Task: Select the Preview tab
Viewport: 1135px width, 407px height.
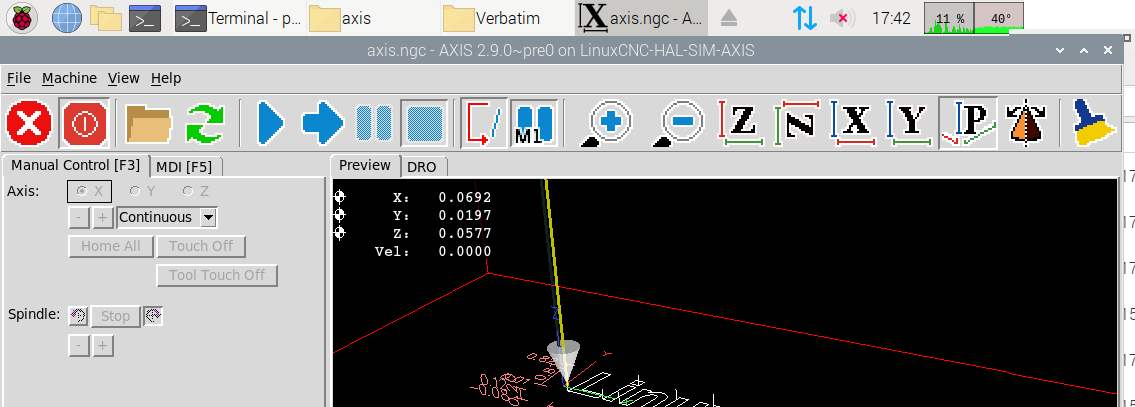Action: pyautogui.click(x=365, y=165)
